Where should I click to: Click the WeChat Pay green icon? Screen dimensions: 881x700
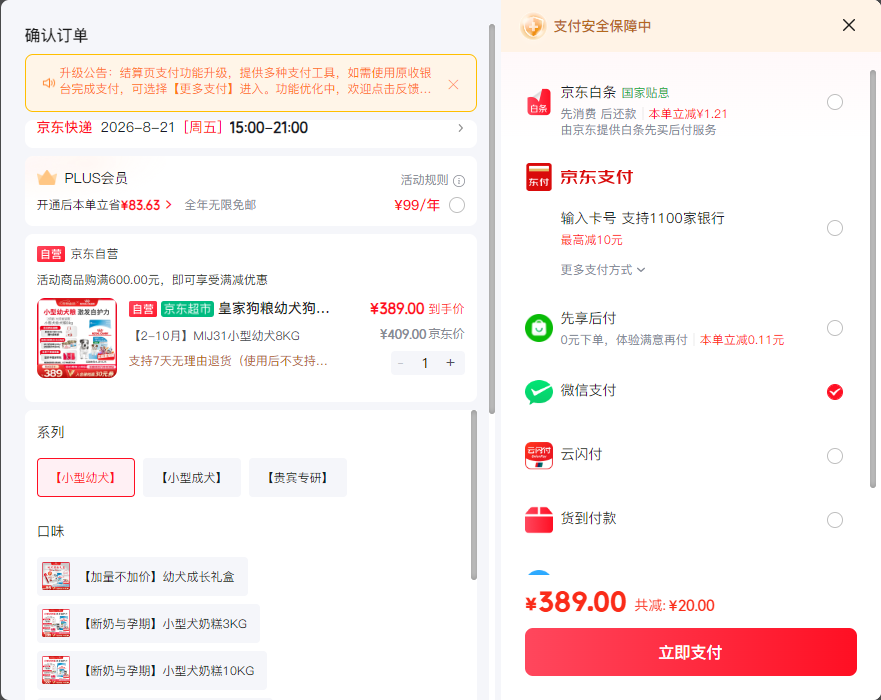click(x=538, y=392)
